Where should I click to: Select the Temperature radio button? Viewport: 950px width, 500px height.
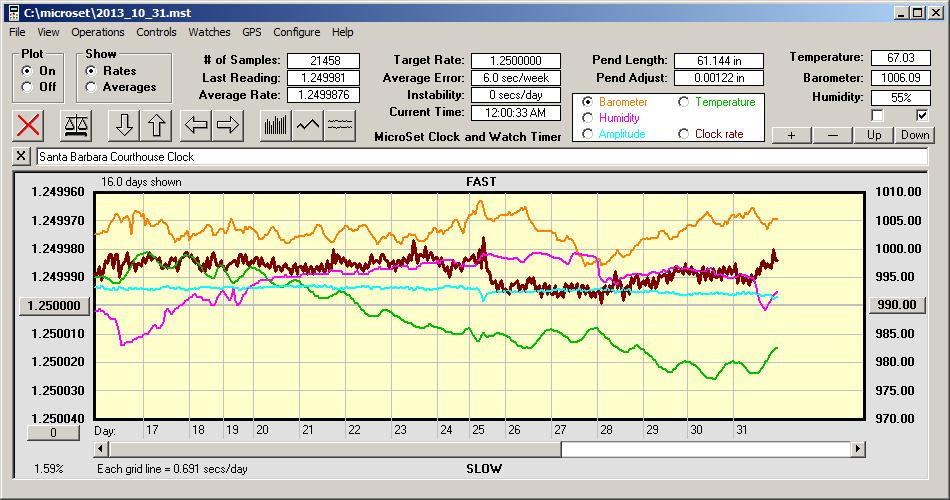coord(683,102)
